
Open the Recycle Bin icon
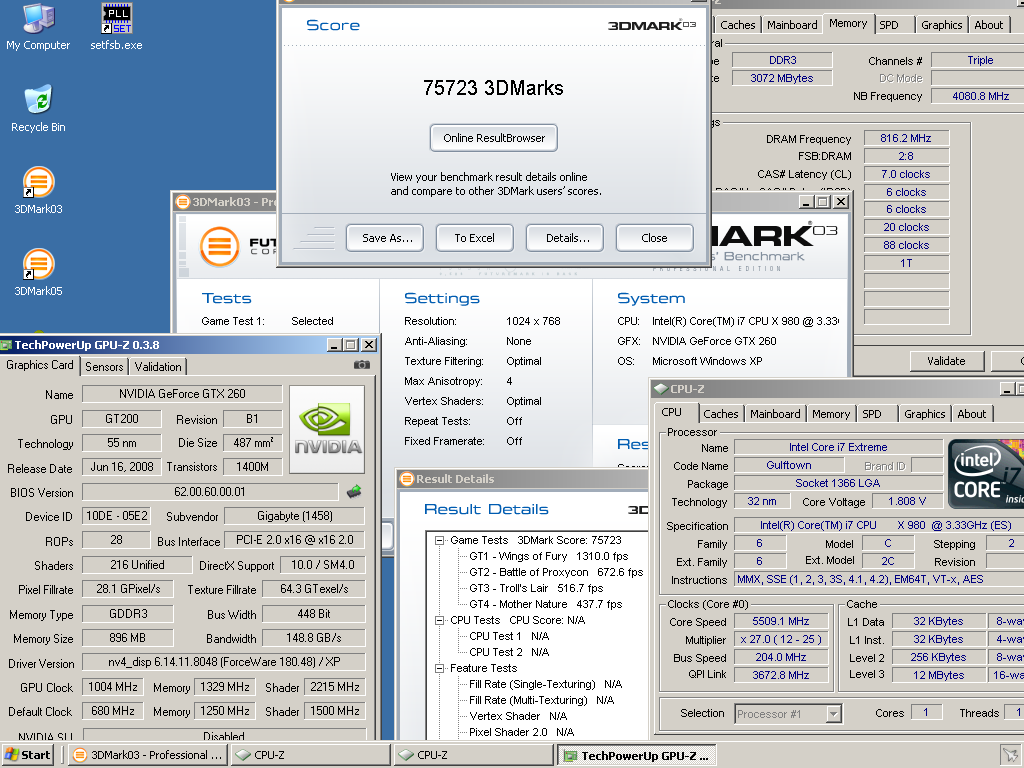(x=38, y=109)
